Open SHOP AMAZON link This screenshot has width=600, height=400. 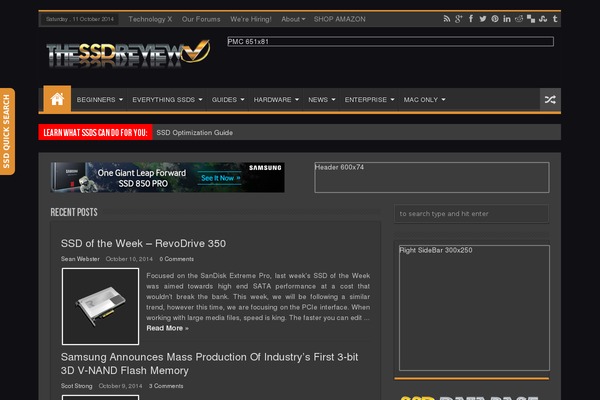[339, 19]
